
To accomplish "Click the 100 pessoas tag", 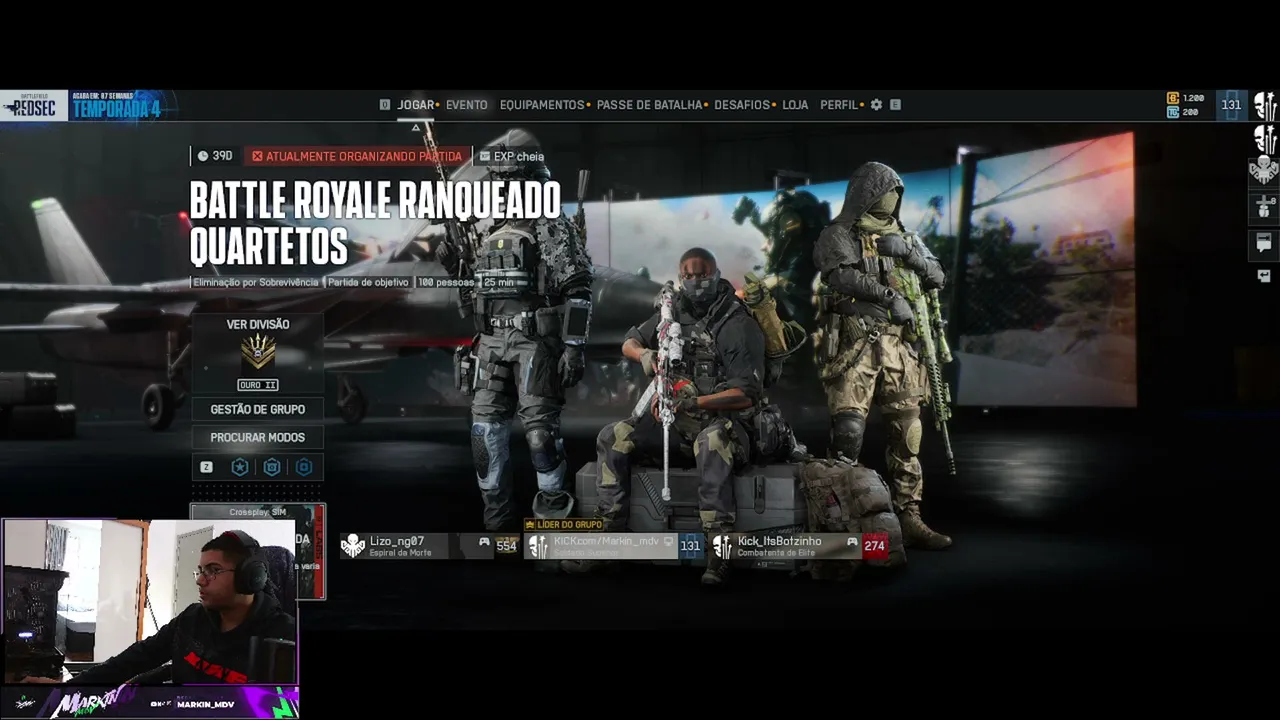I will coord(446,282).
